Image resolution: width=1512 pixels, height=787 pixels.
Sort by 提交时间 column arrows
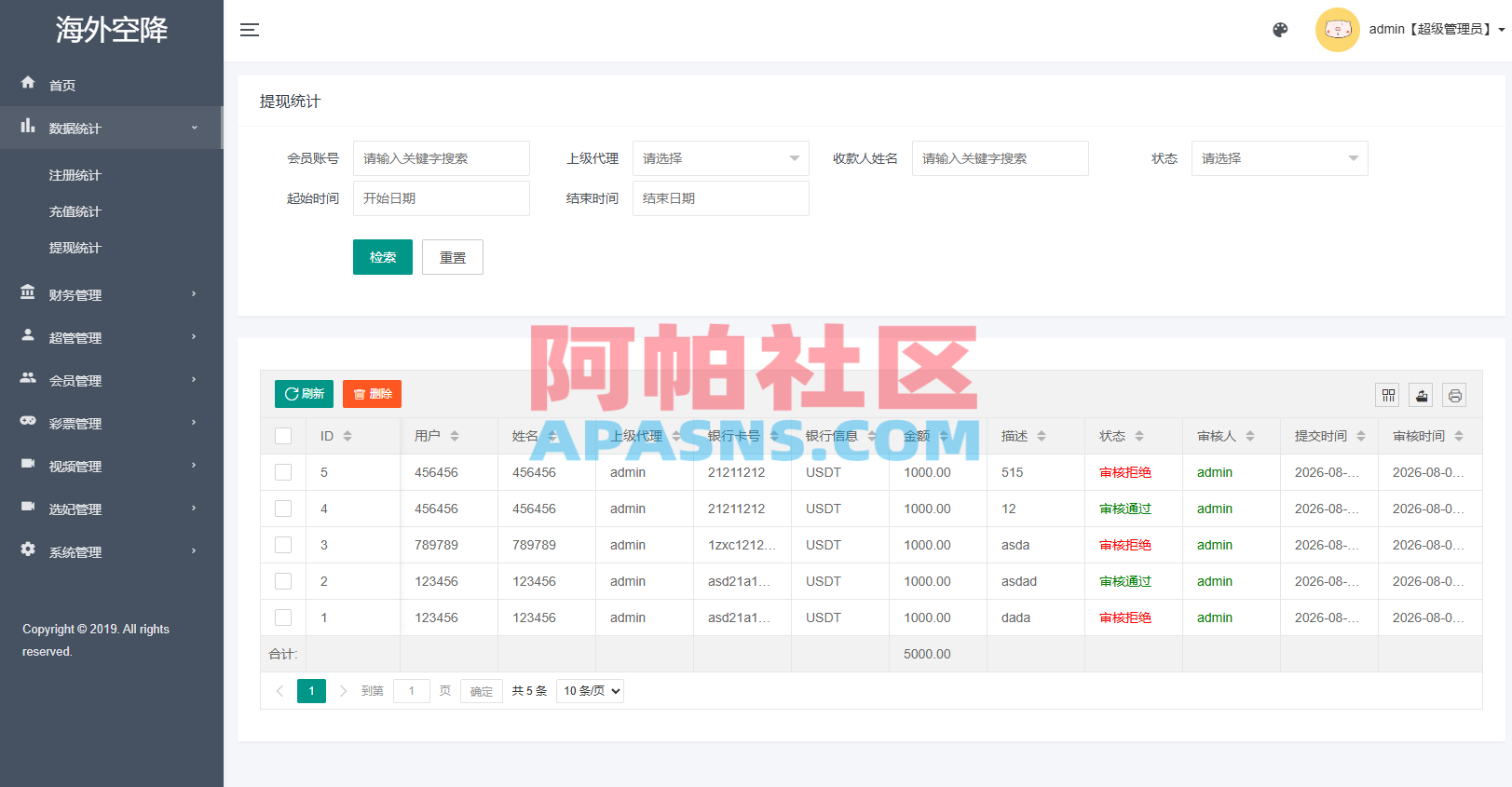1361,436
